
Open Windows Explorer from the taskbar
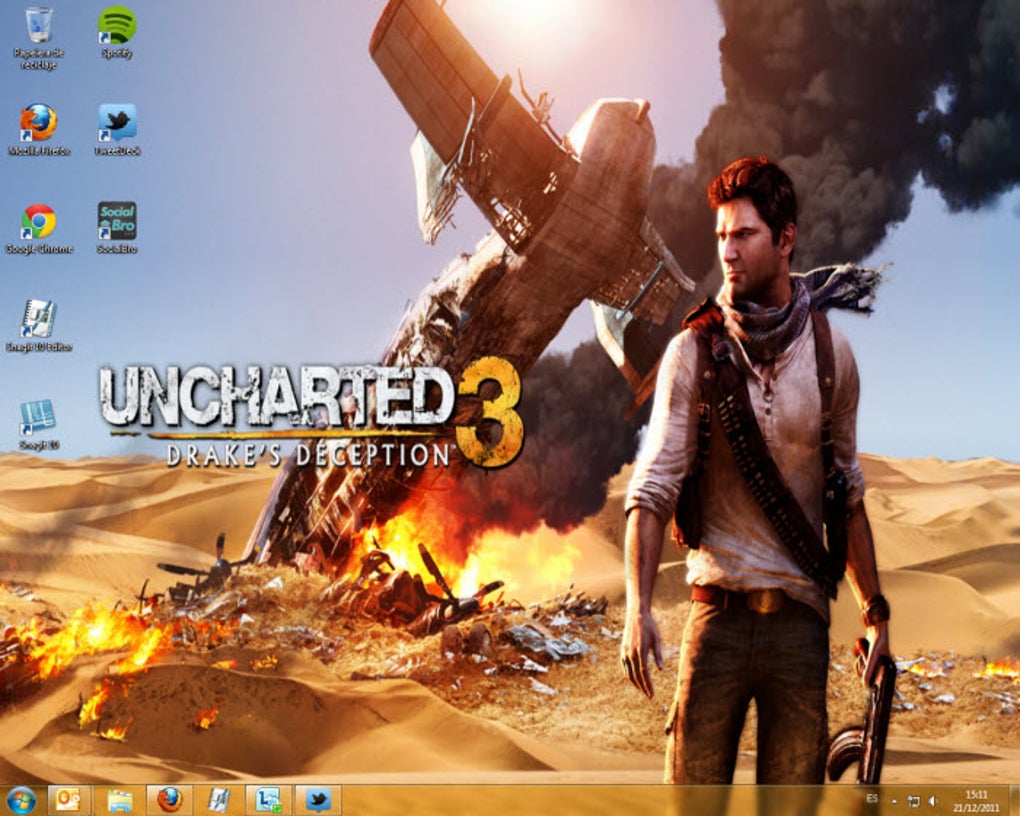pos(120,800)
